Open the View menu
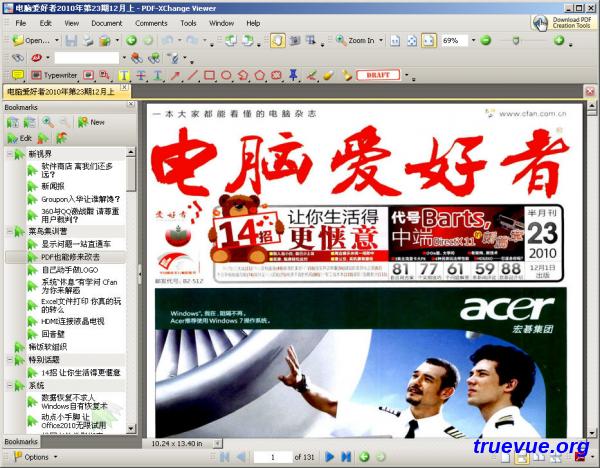The height and width of the screenshot is (468, 600). tap(72, 23)
